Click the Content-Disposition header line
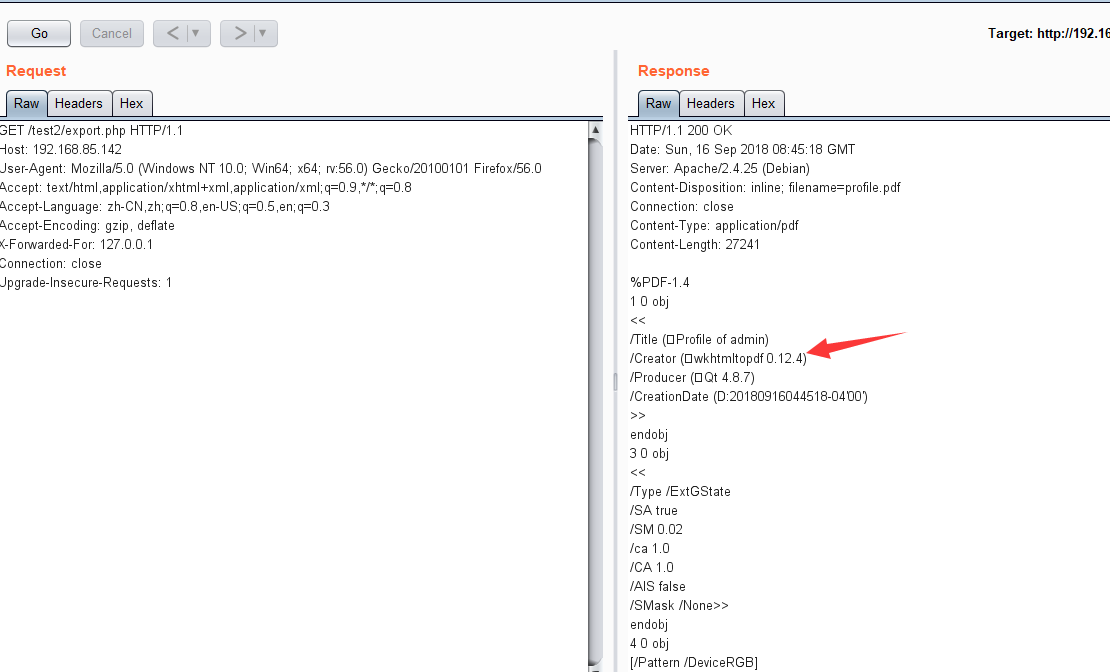 (x=765, y=188)
